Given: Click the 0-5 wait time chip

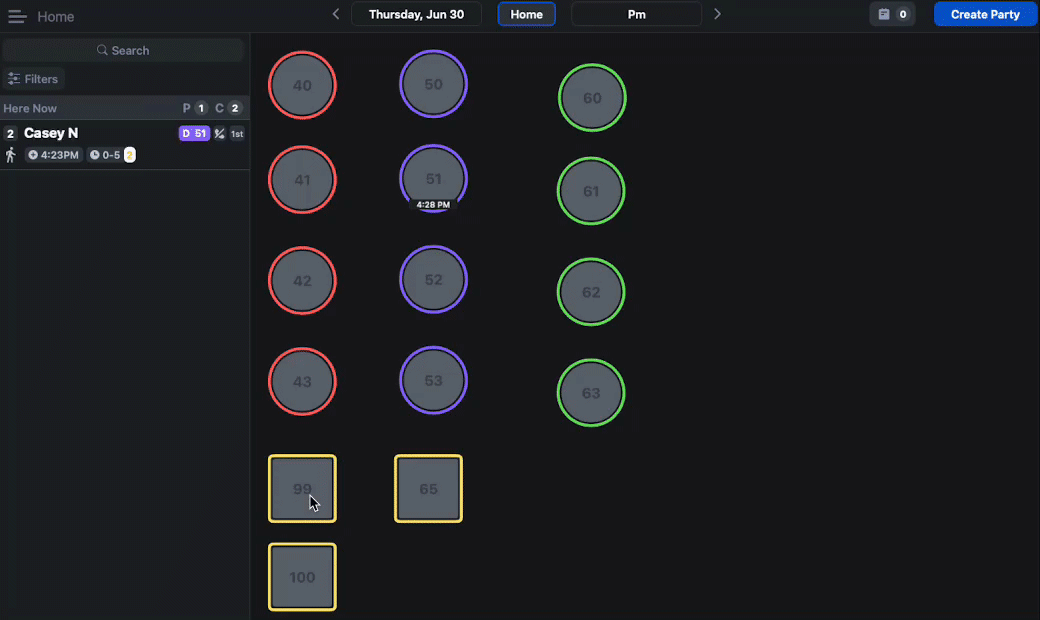Looking at the screenshot, I should pos(105,155).
